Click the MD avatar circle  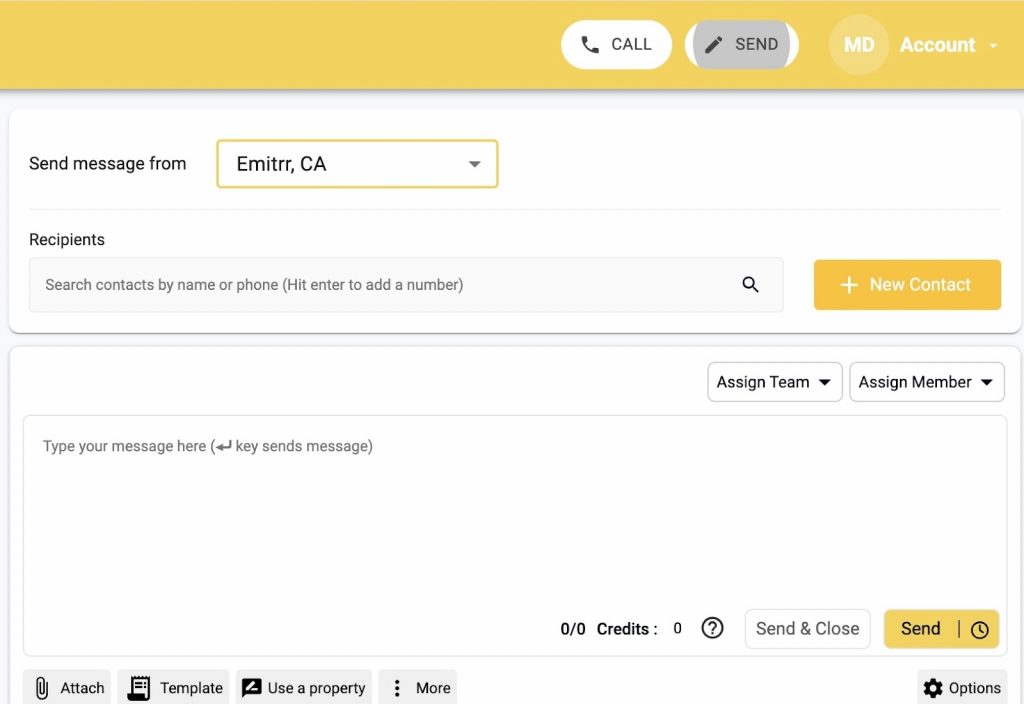tap(858, 44)
